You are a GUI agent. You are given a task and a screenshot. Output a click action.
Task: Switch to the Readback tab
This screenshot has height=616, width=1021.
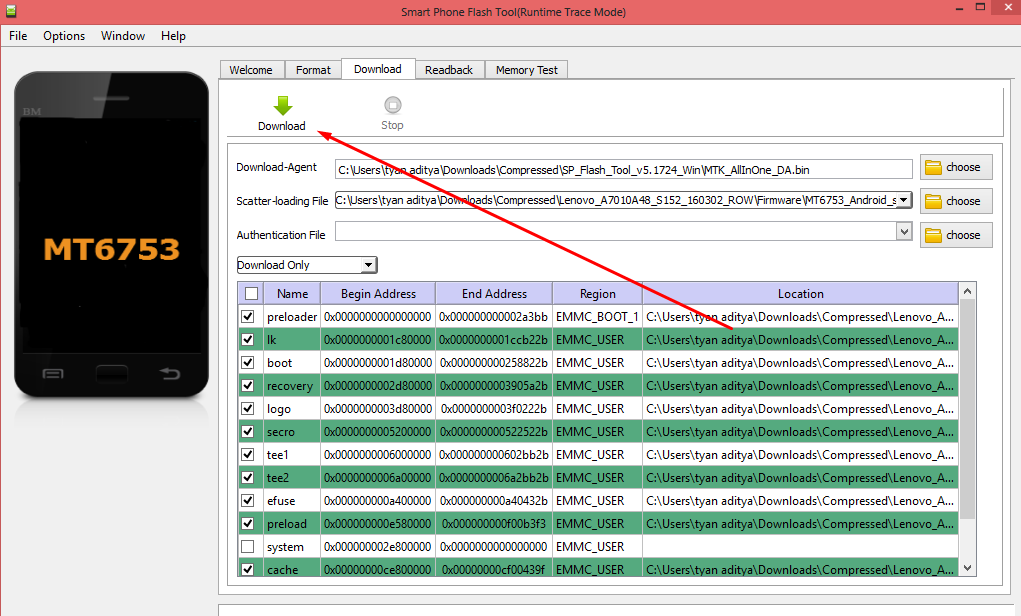coord(449,70)
